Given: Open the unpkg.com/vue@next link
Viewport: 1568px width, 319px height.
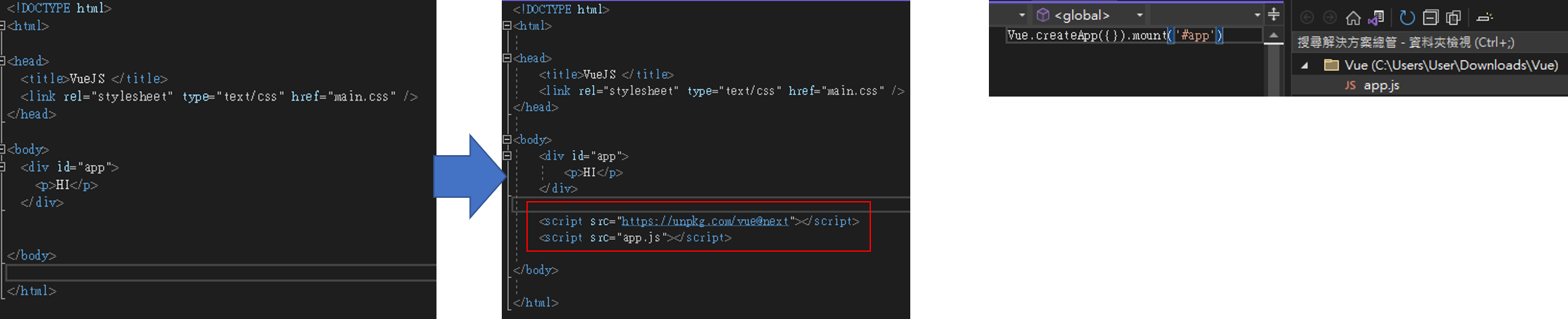Looking at the screenshot, I should [x=704, y=221].
